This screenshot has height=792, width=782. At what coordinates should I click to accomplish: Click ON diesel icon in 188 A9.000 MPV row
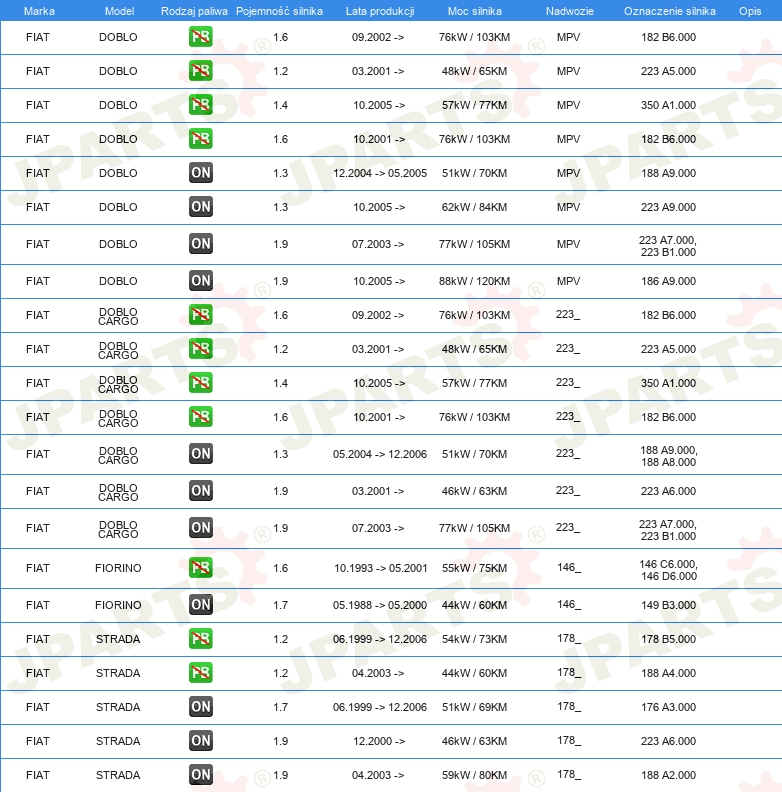(201, 173)
